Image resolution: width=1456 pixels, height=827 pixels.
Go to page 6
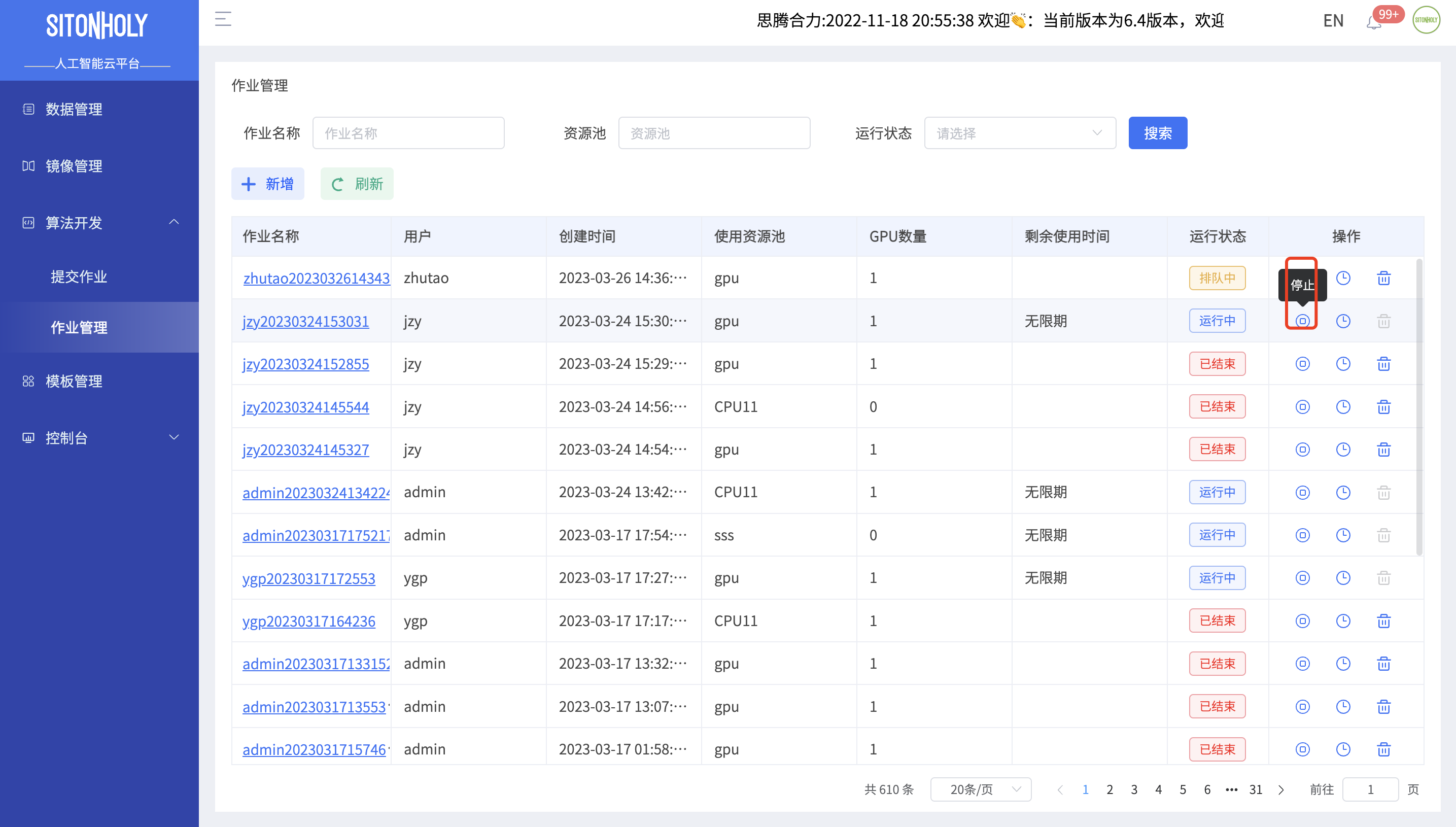click(x=1207, y=789)
